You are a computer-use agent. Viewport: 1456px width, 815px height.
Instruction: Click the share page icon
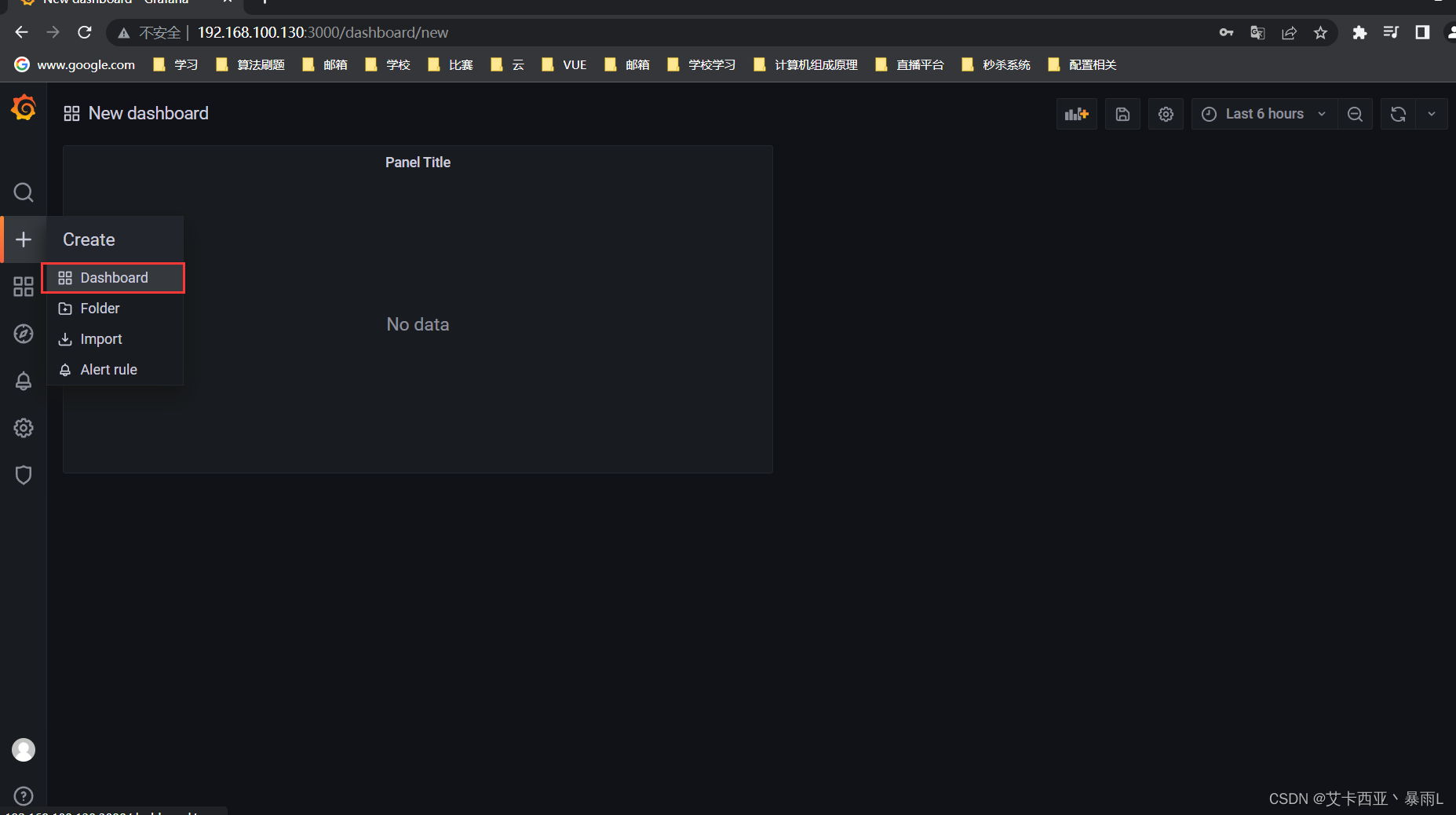pyautogui.click(x=1289, y=32)
